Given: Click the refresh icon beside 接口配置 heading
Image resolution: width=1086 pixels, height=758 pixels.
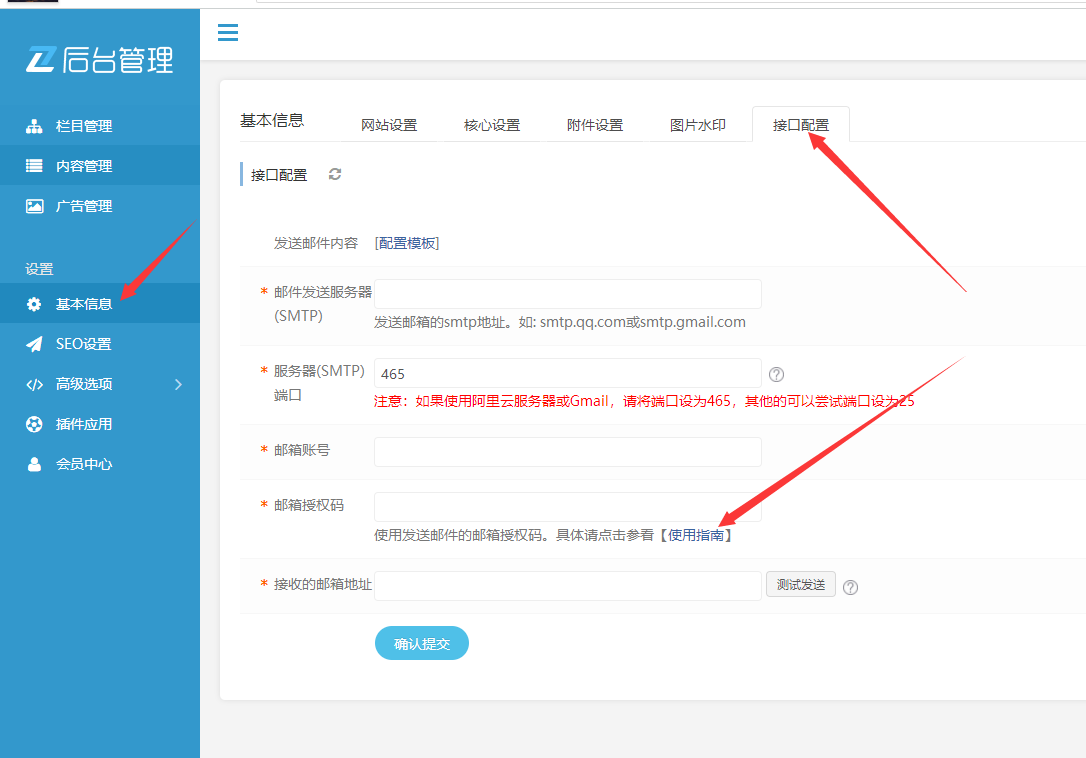Looking at the screenshot, I should (x=335, y=174).
